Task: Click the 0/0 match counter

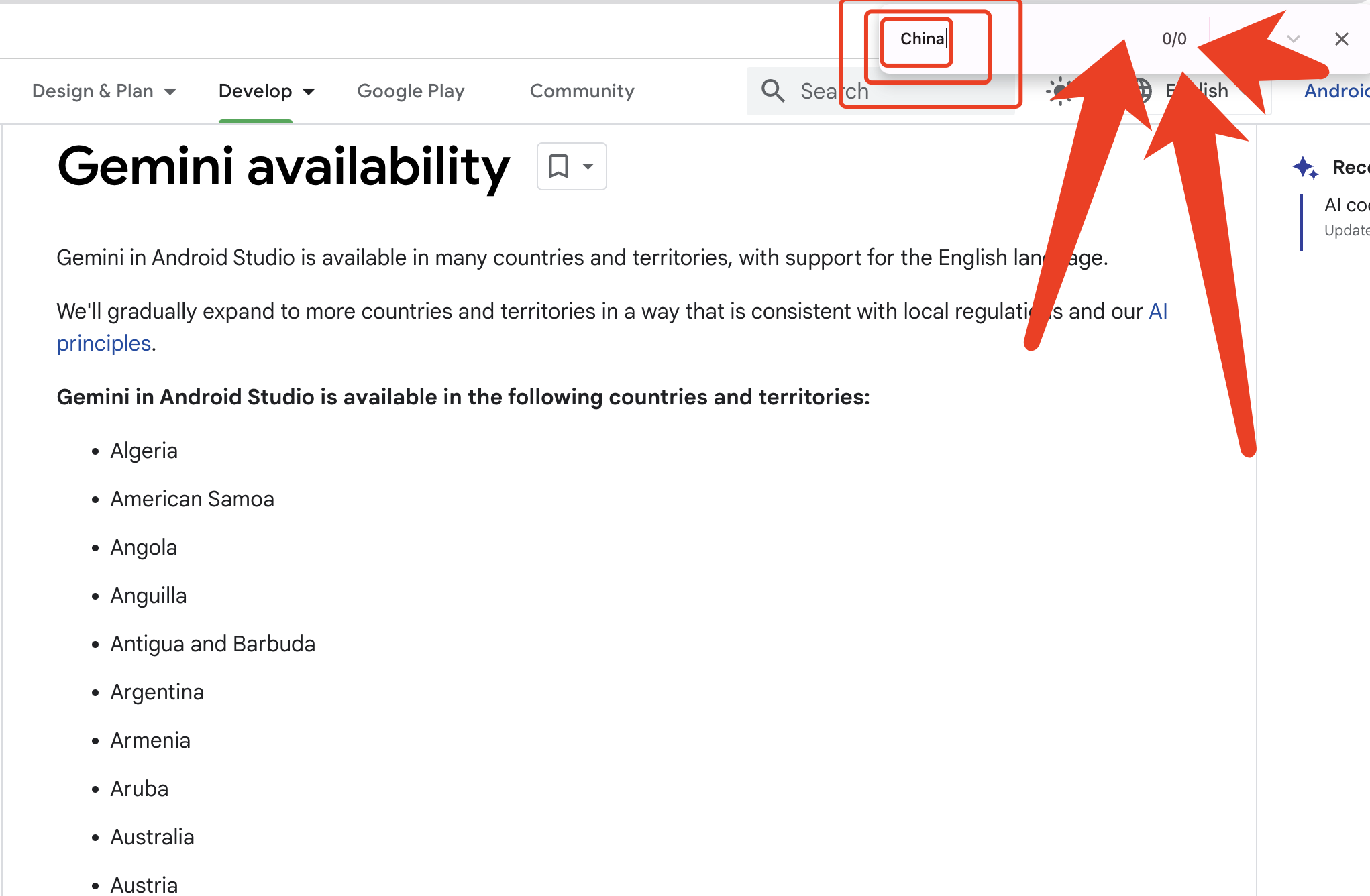Action: (1174, 39)
